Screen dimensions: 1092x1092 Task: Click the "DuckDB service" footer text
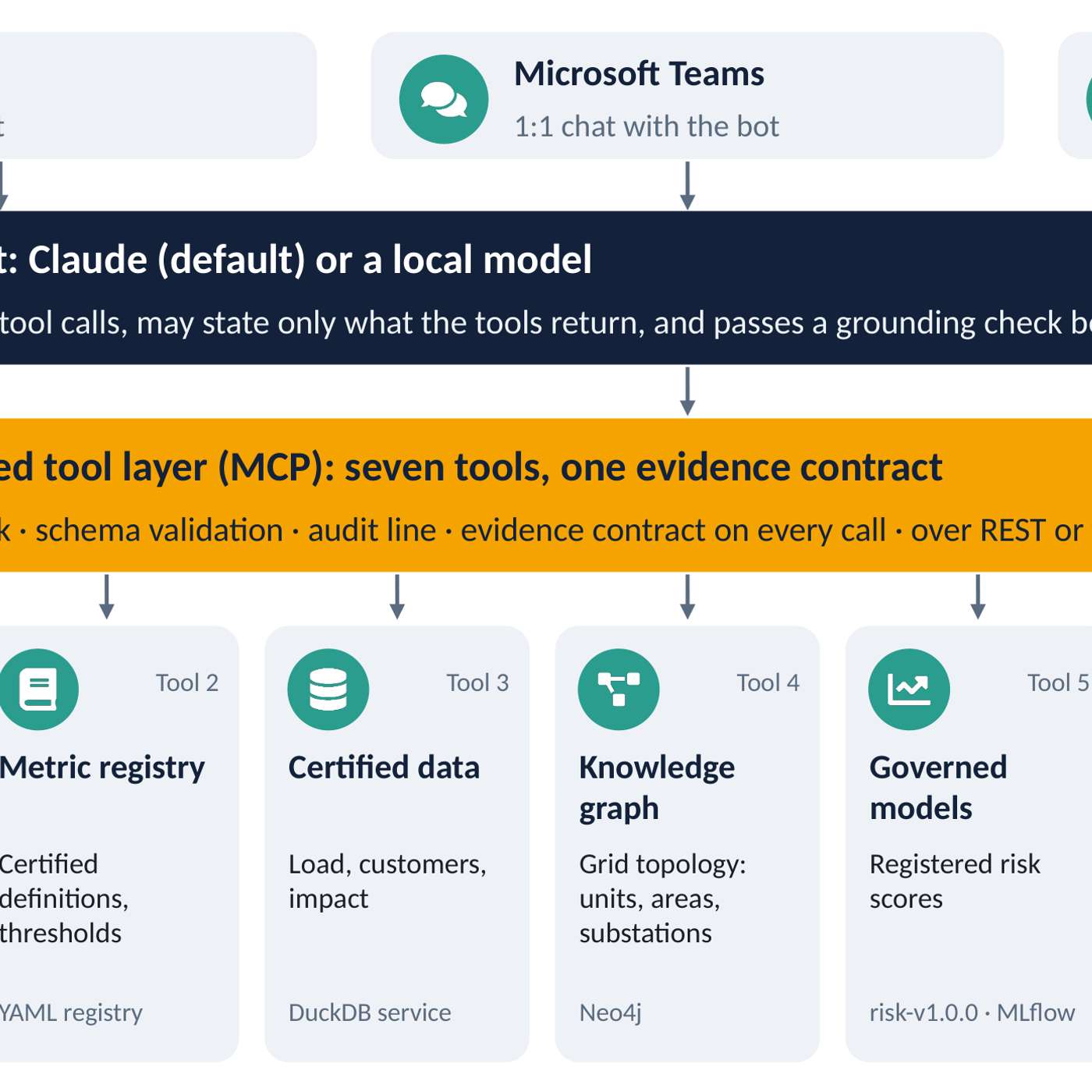[370, 1012]
